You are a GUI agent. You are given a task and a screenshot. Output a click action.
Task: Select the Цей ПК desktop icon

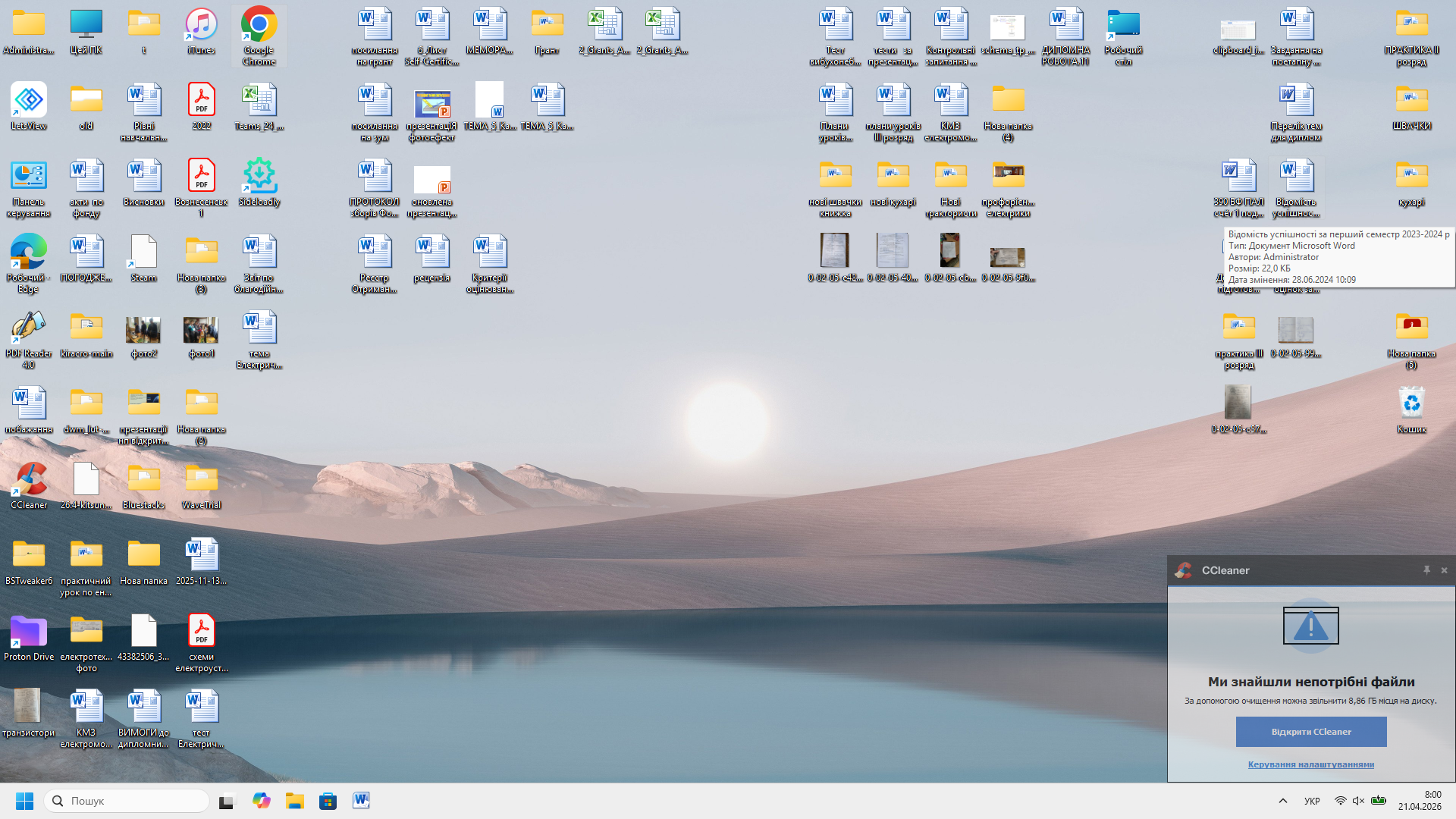(86, 30)
